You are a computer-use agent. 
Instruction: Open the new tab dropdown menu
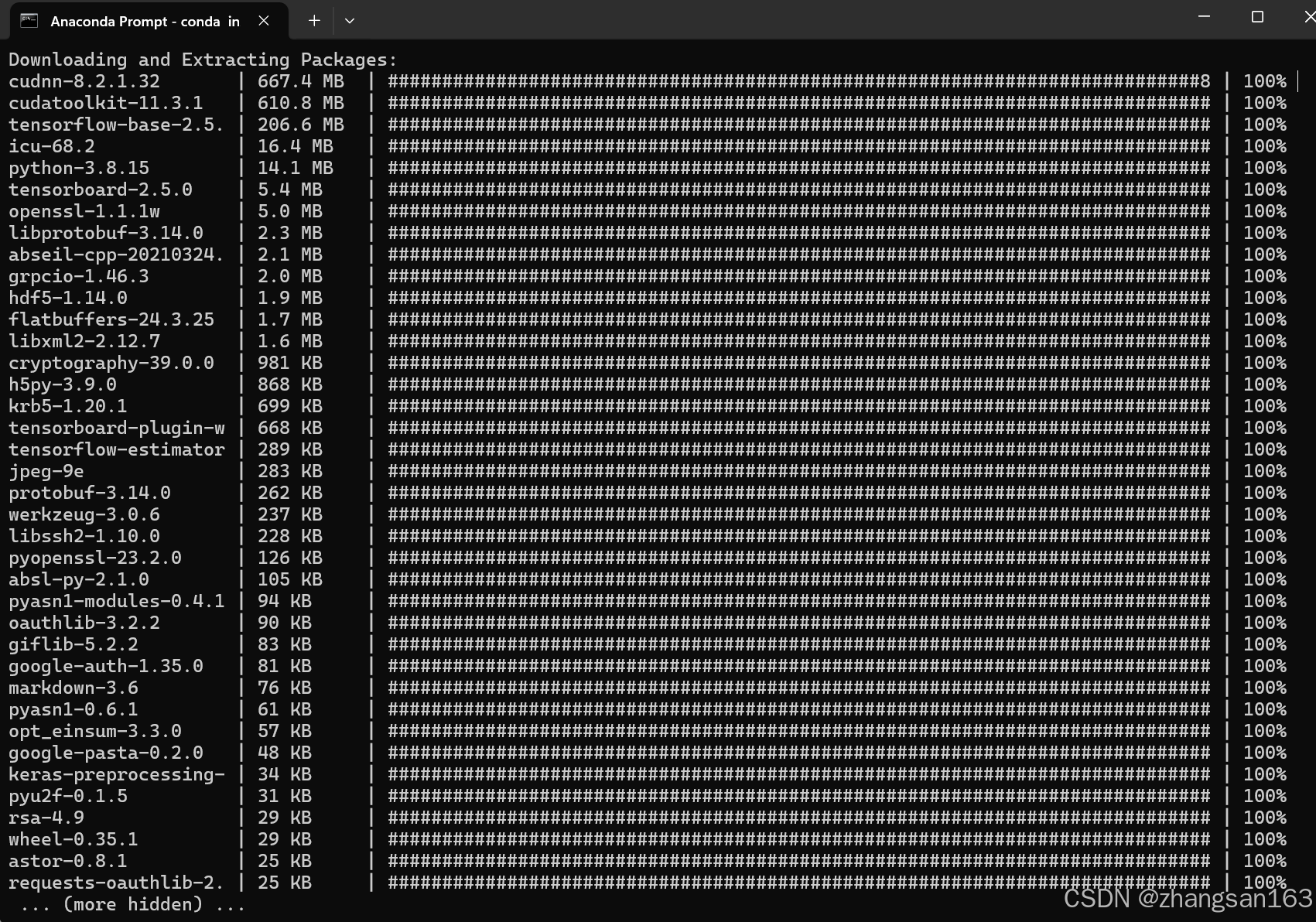[349, 21]
